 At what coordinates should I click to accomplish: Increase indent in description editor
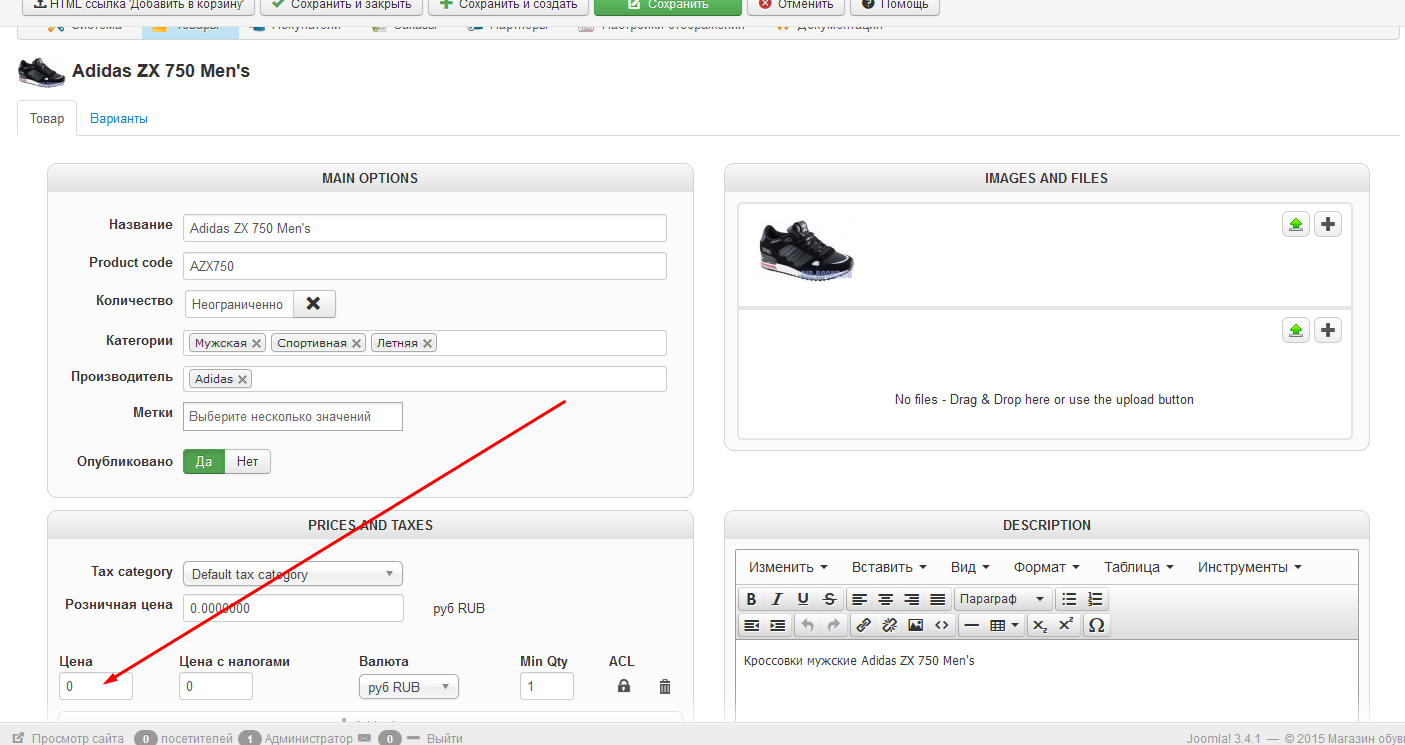coord(777,625)
